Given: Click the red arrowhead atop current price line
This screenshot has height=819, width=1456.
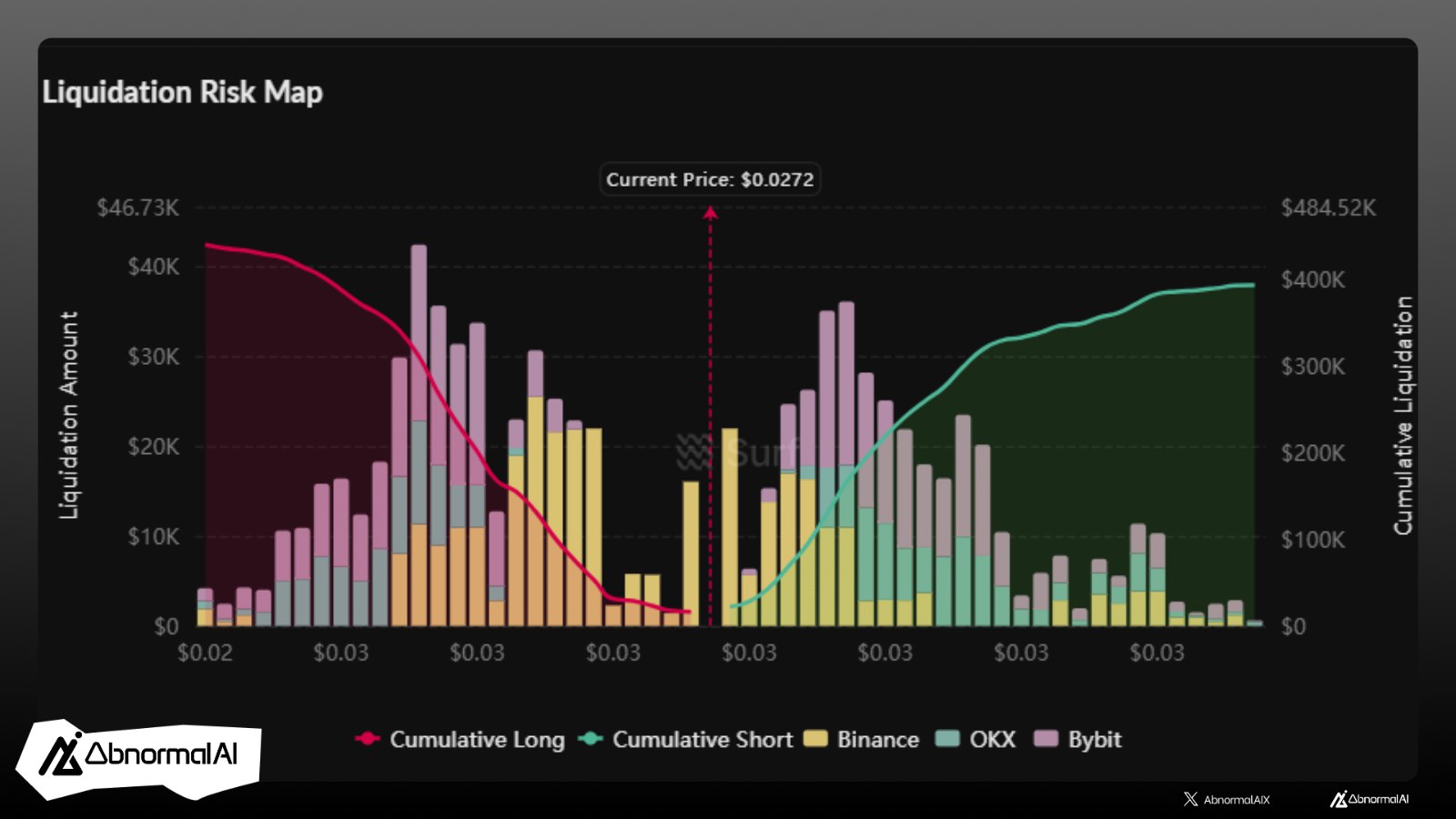Looking at the screenshot, I should point(710,212).
